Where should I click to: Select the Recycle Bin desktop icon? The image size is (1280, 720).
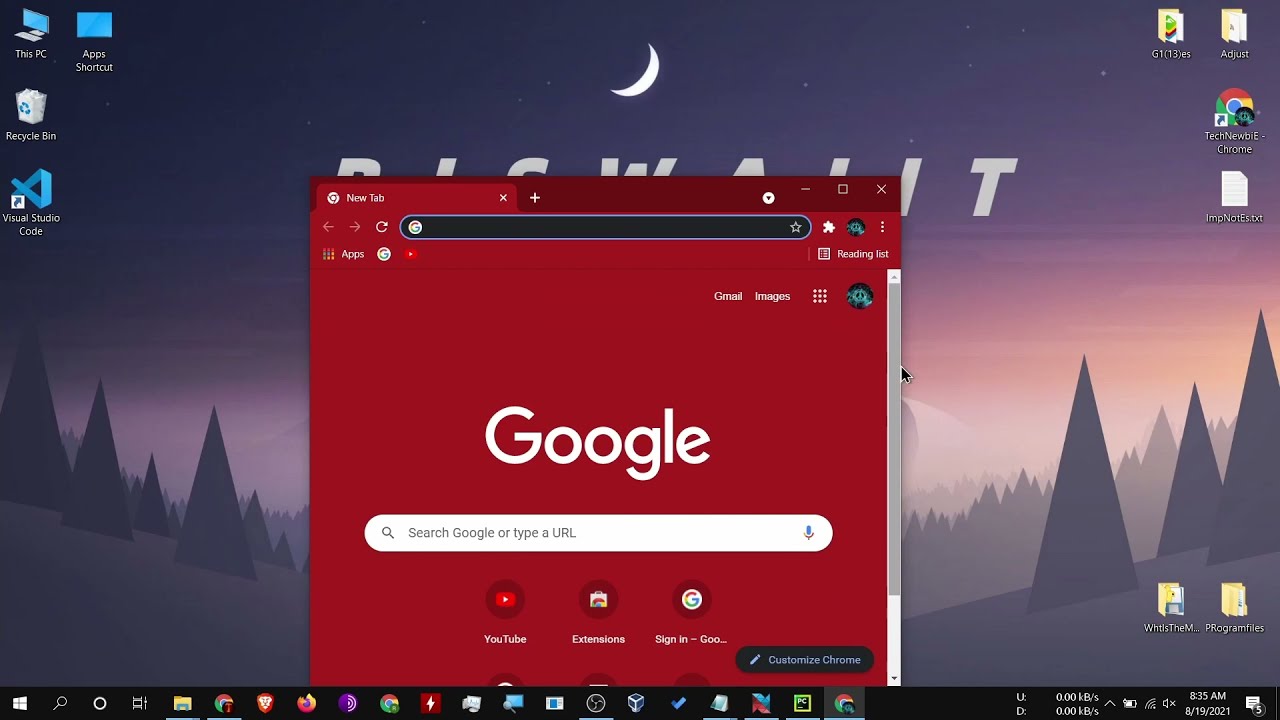pos(31,115)
